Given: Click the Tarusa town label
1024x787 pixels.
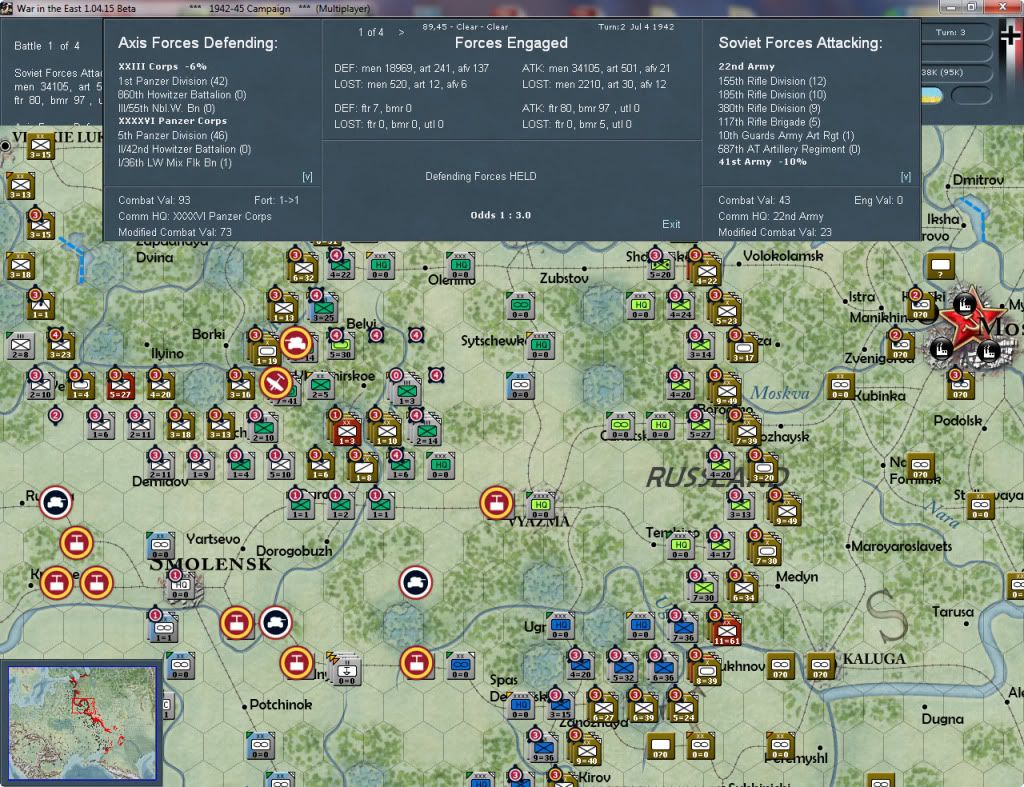Looking at the screenshot, I should coord(953,612).
